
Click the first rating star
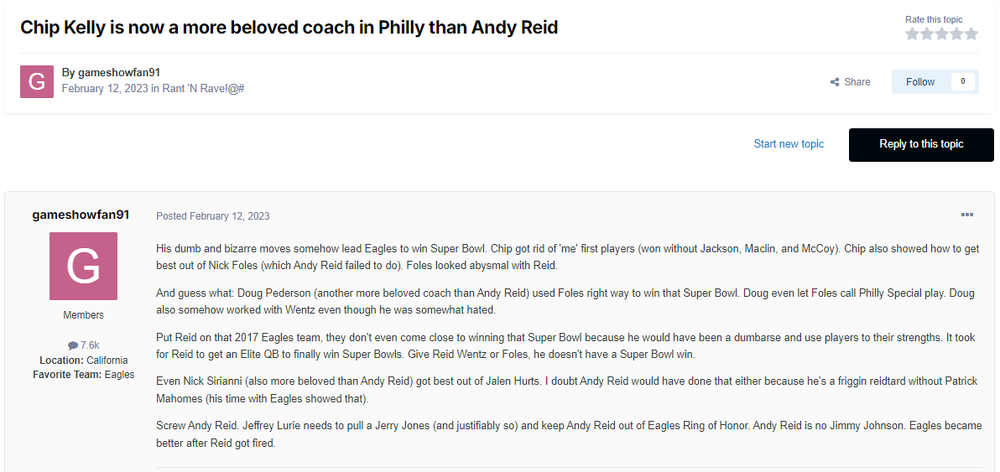click(912, 34)
